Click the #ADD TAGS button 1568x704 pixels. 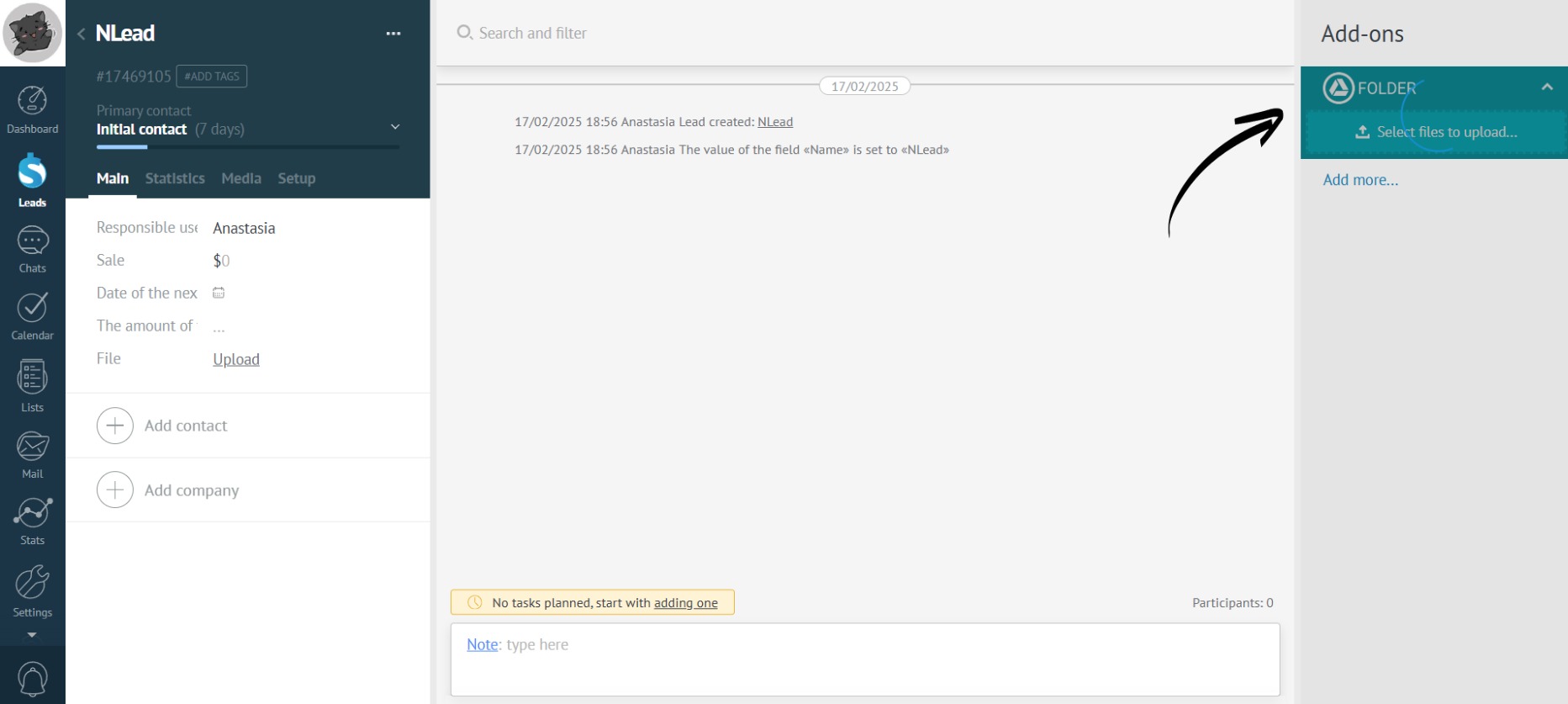(212, 77)
